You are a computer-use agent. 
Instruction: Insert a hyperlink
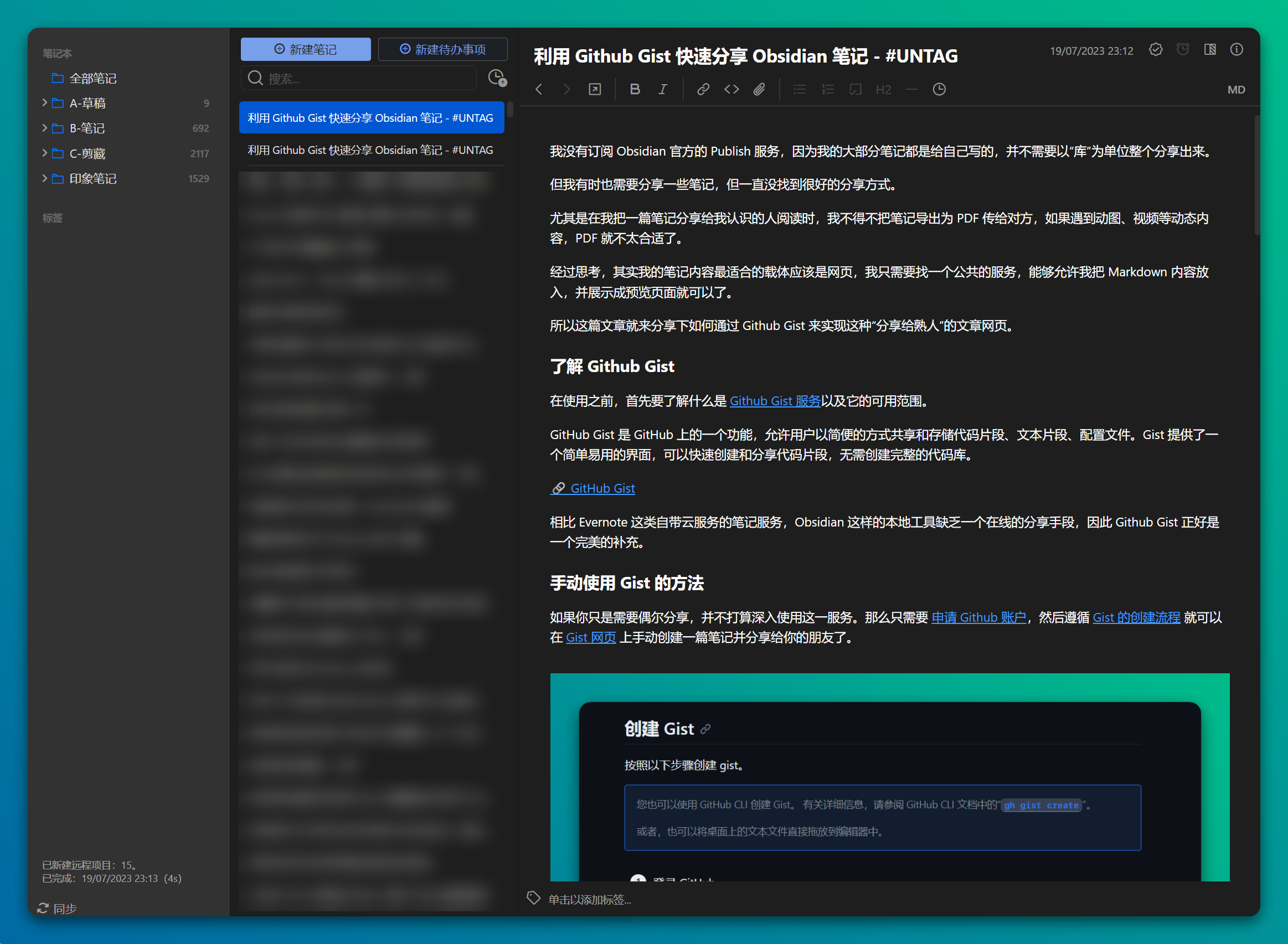tap(703, 89)
